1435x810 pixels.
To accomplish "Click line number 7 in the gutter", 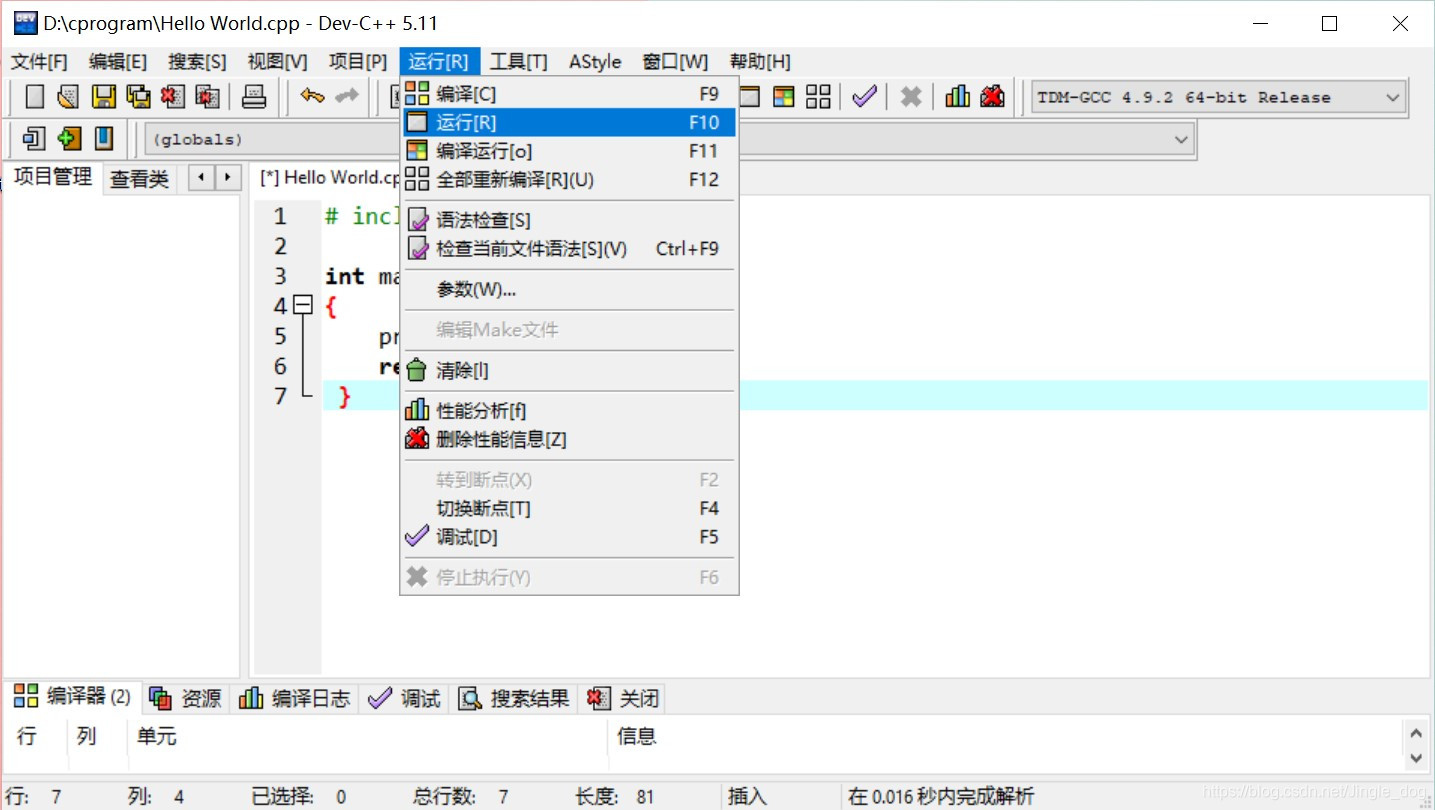I will click(x=280, y=396).
